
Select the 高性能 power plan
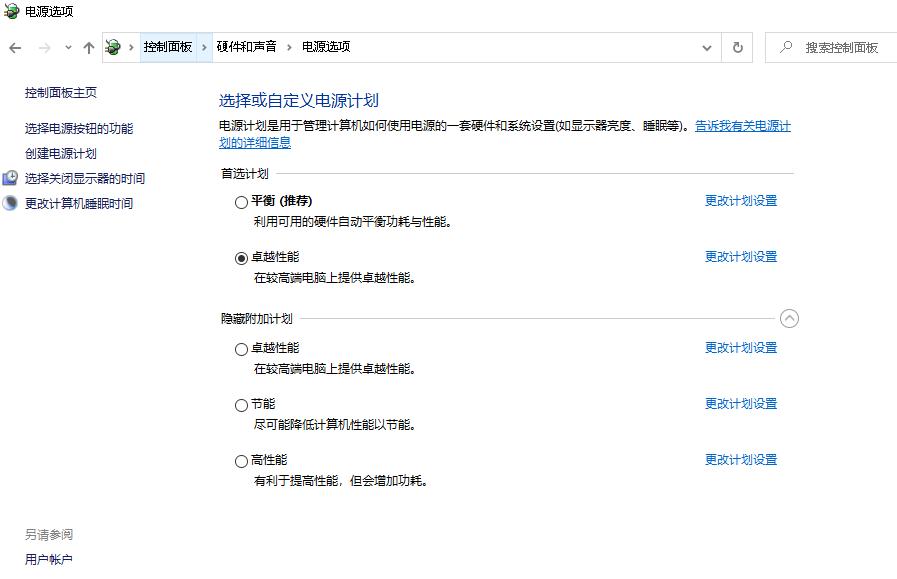tap(241, 460)
